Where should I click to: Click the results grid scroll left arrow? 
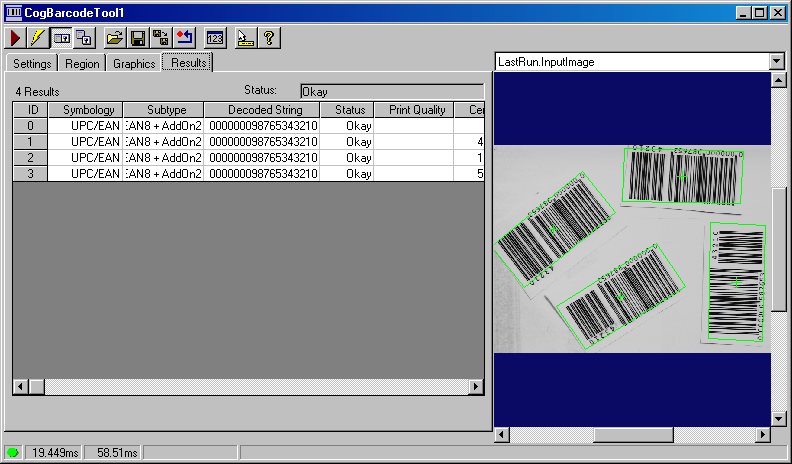point(20,387)
